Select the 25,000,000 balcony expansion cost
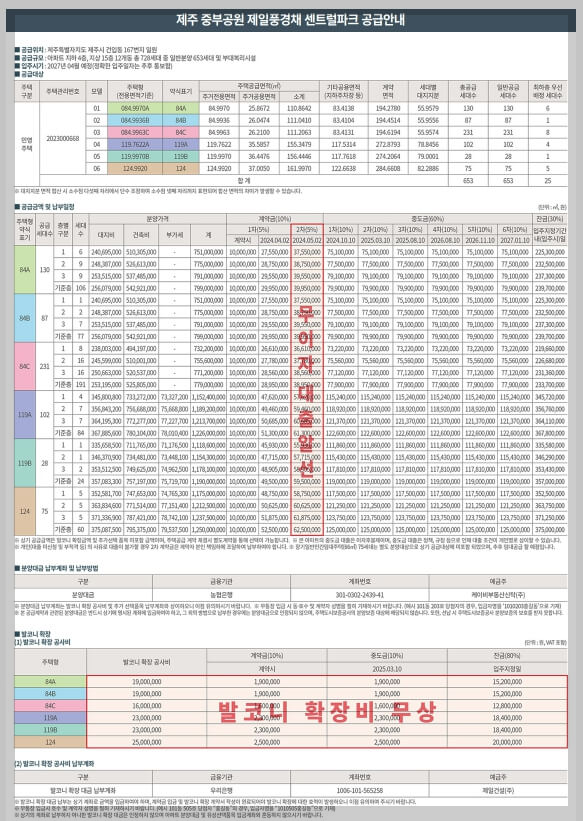The width and height of the screenshot is (583, 821). coord(147,742)
